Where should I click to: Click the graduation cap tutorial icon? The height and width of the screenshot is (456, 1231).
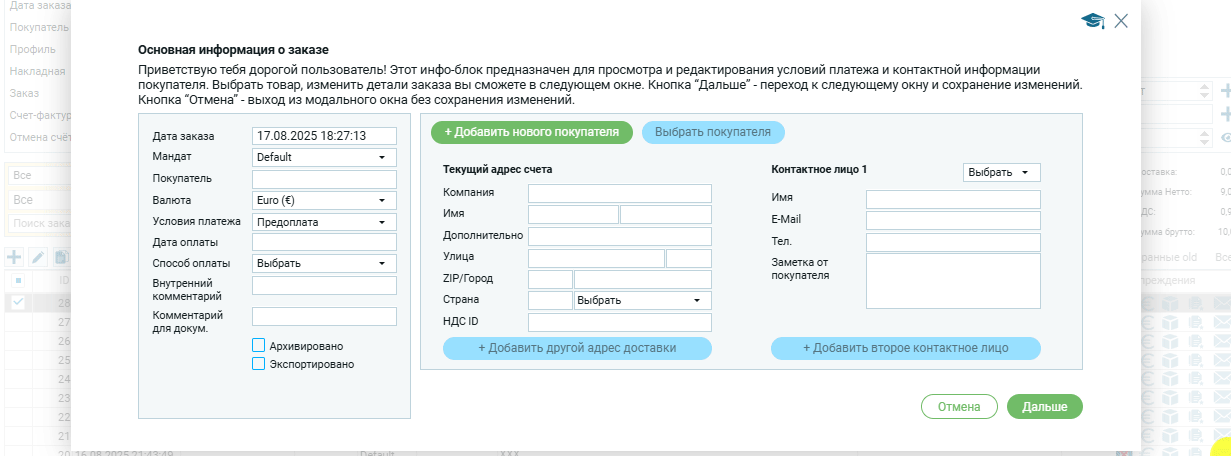click(1092, 21)
